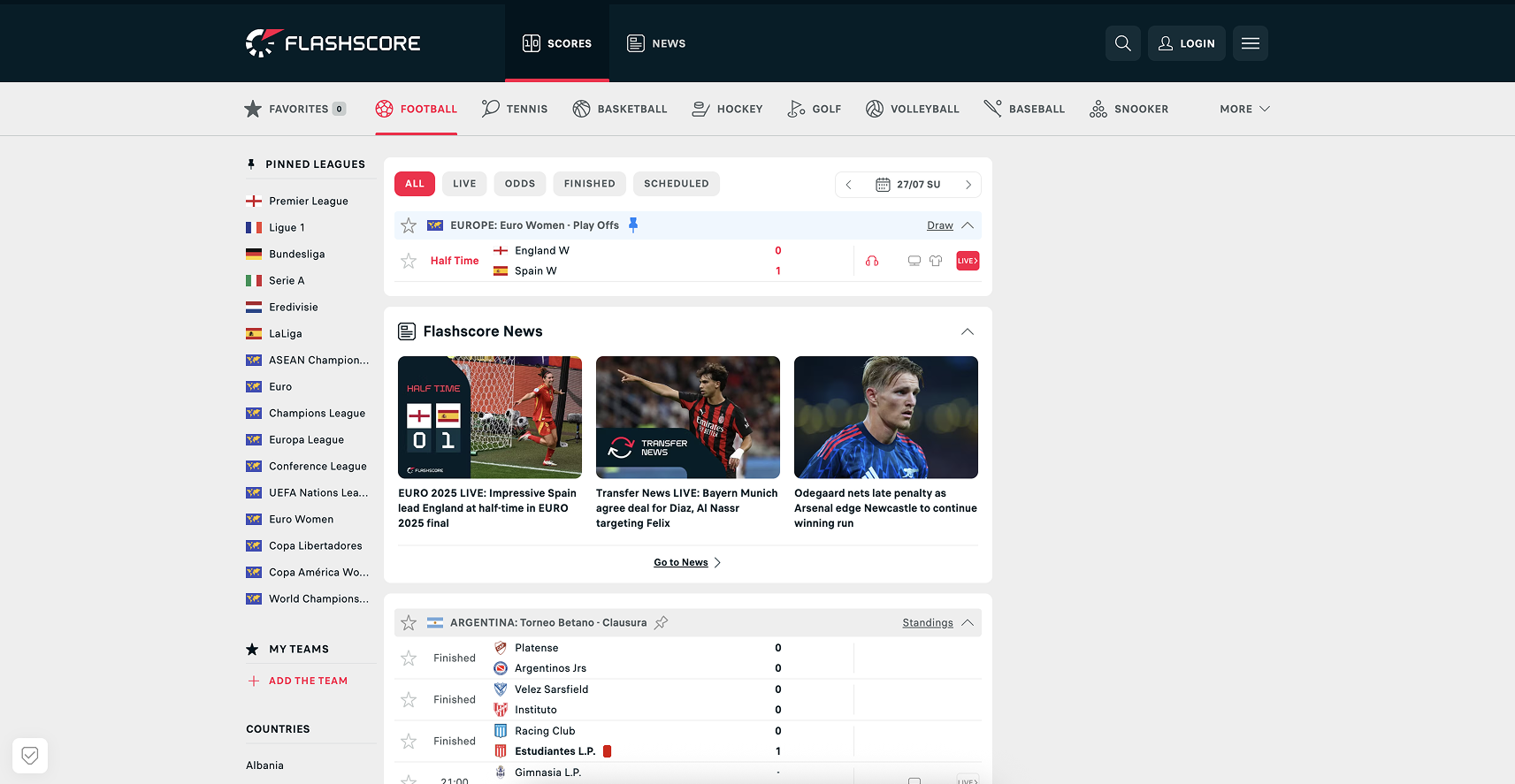Image resolution: width=1515 pixels, height=784 pixels.
Task: Click the Racing Club team crest
Action: tap(501, 731)
